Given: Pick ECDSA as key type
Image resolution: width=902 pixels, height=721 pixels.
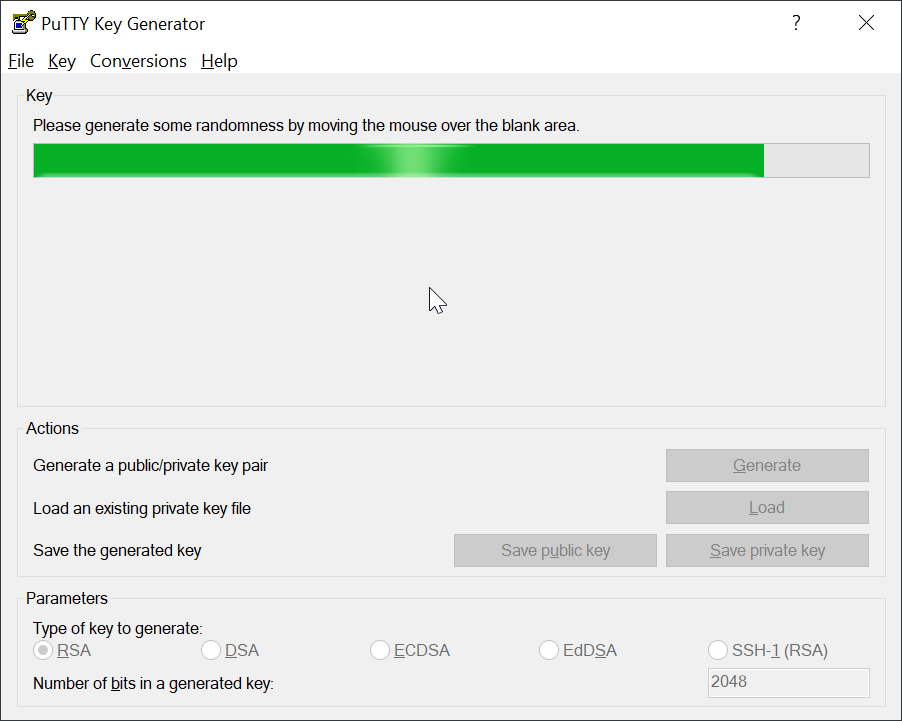Looking at the screenshot, I should pos(380,651).
